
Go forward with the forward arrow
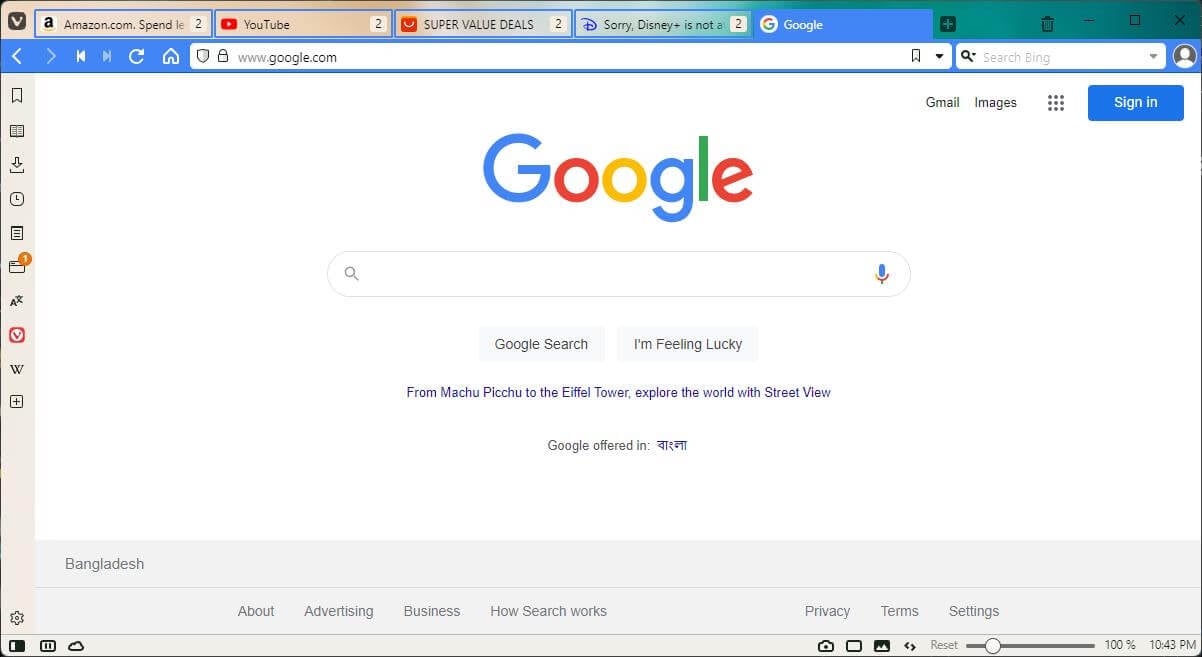click(x=51, y=56)
